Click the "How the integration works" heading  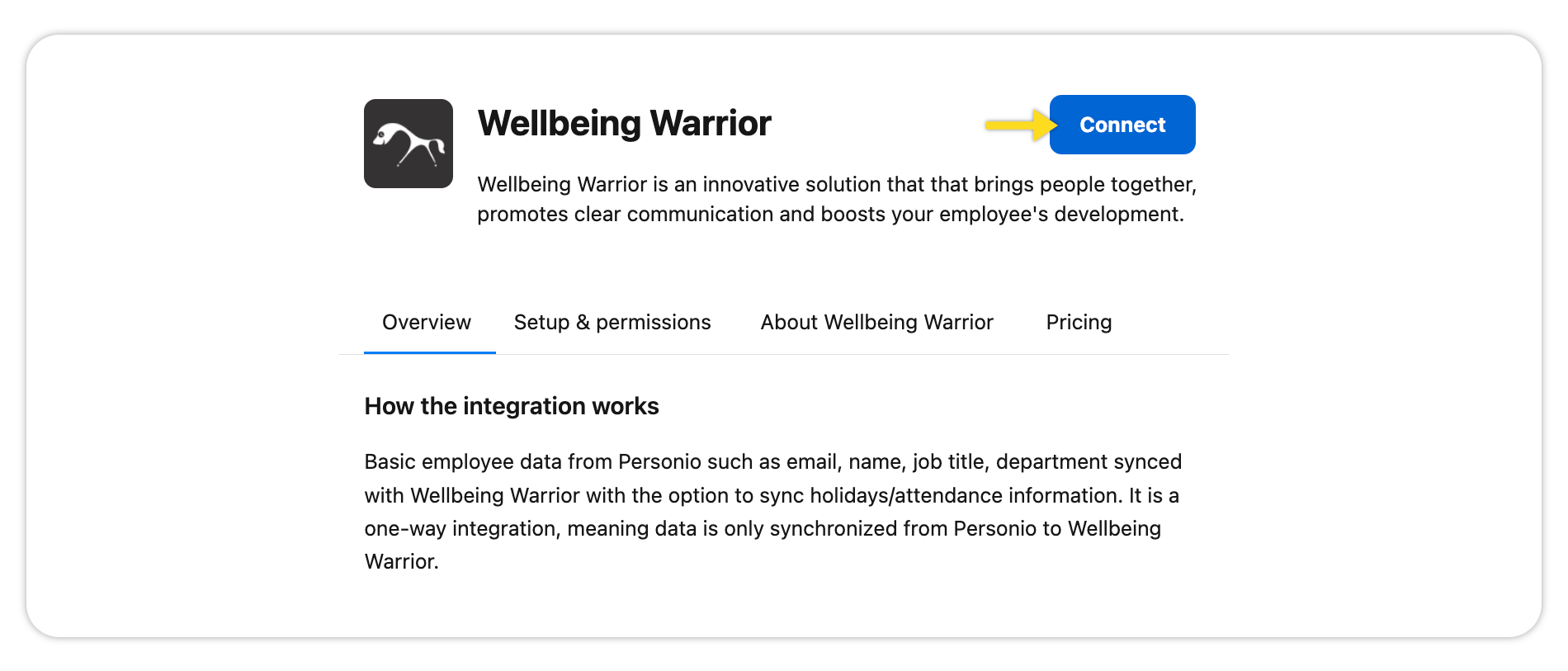click(512, 406)
